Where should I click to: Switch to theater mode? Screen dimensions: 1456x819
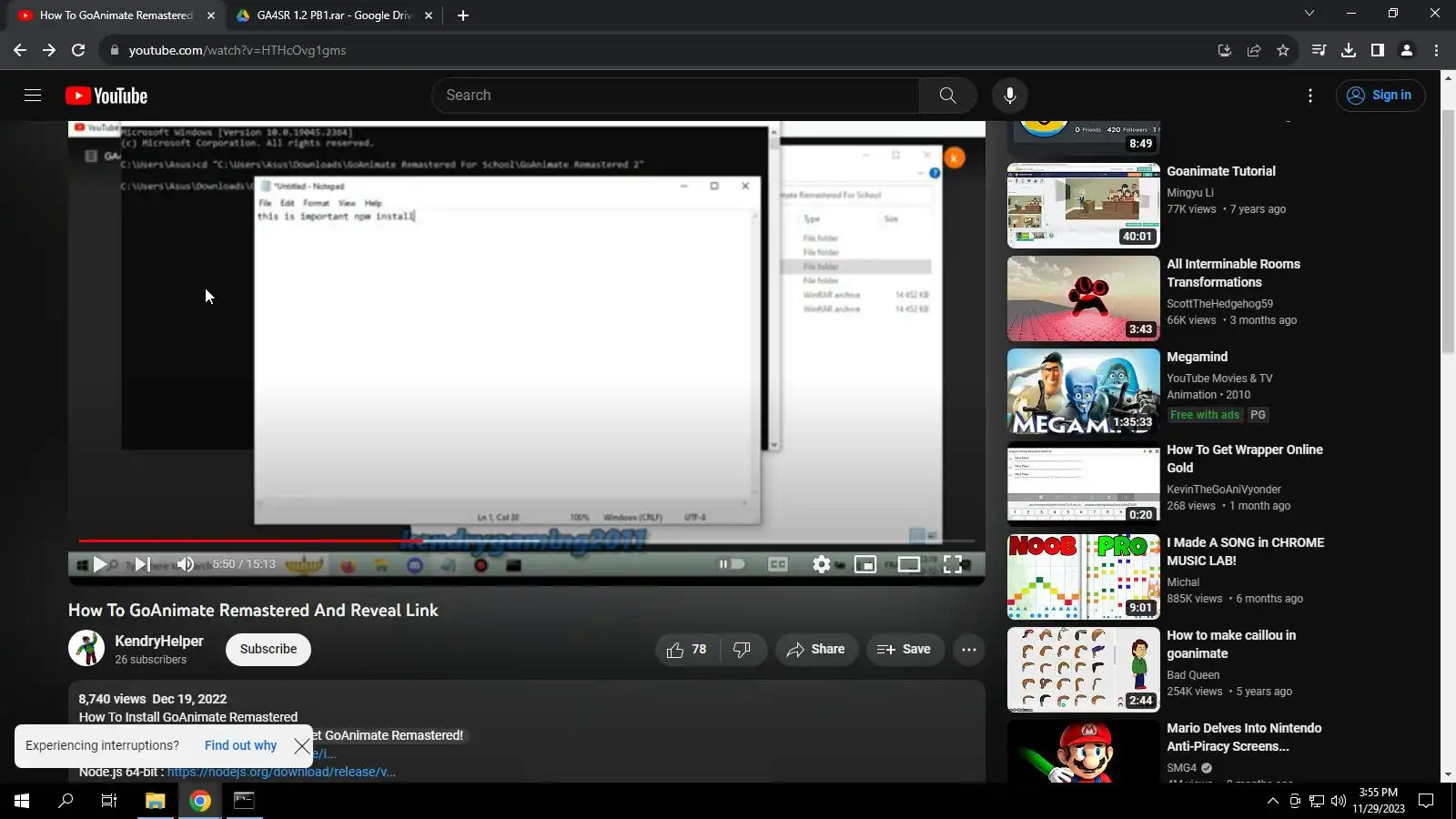909,564
